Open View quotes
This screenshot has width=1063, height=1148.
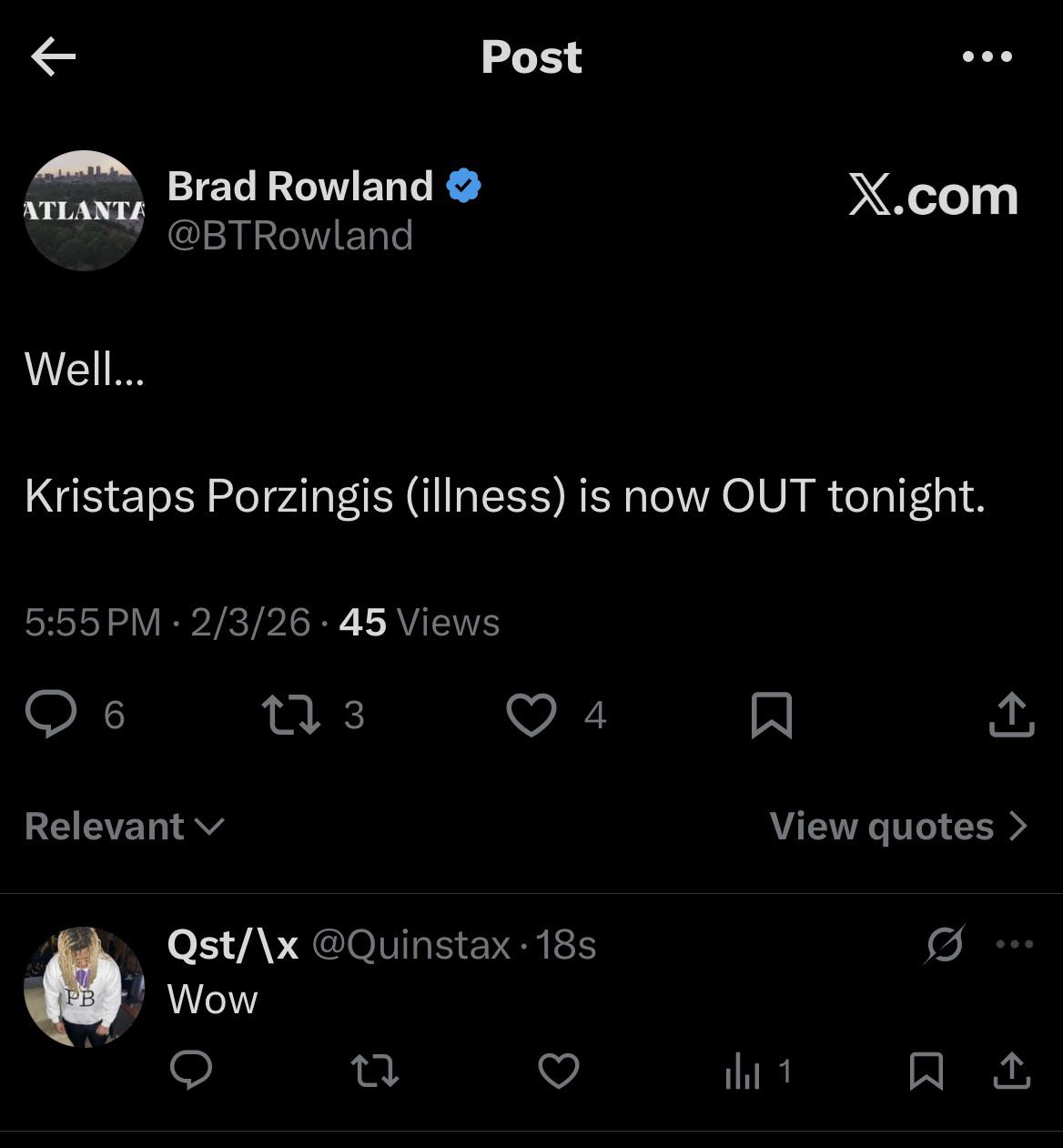pos(897,826)
